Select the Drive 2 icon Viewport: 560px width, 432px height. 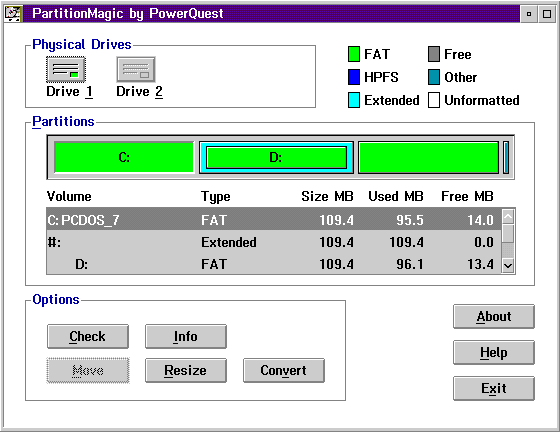[136, 69]
